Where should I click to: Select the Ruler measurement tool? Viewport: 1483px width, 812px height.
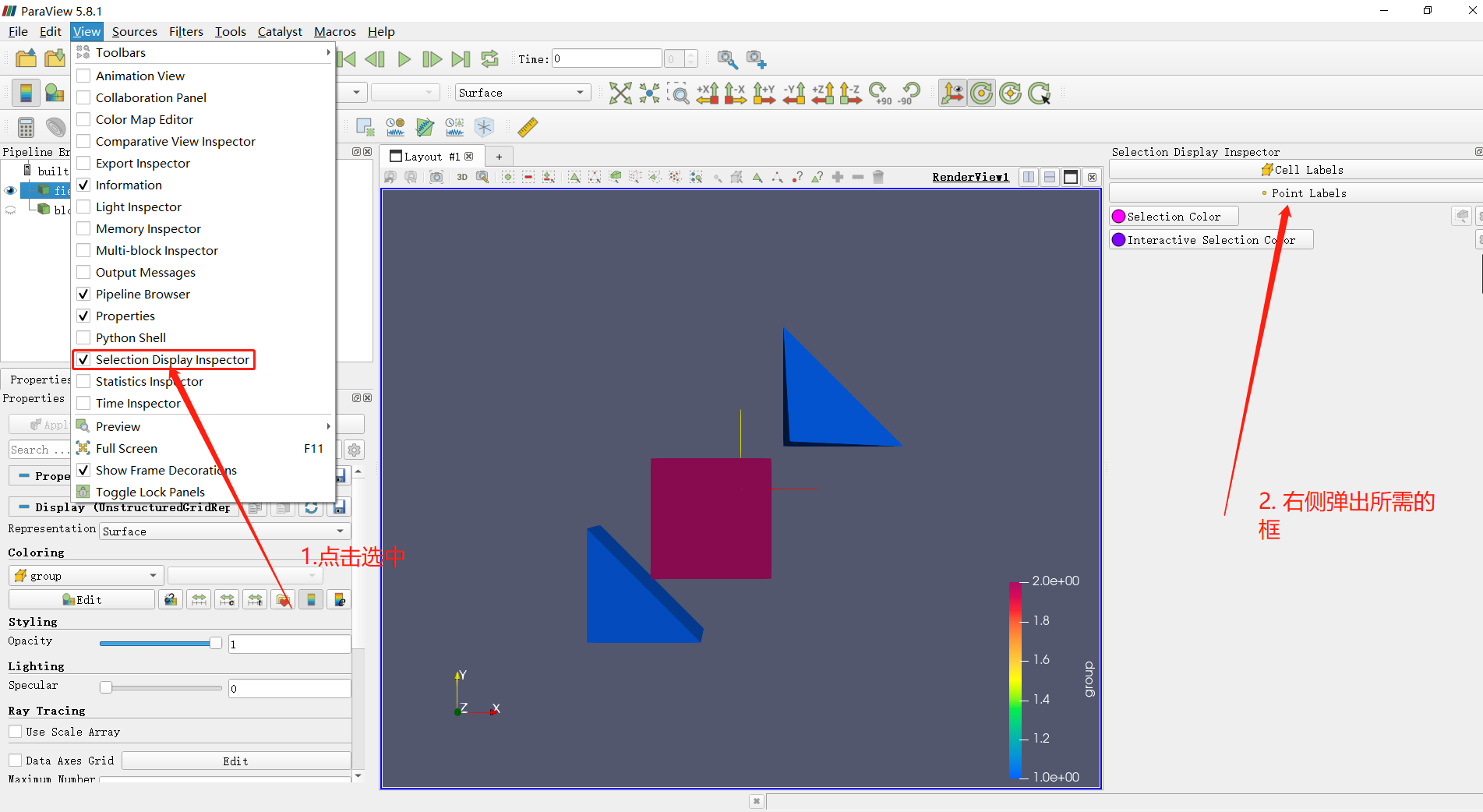[x=528, y=127]
